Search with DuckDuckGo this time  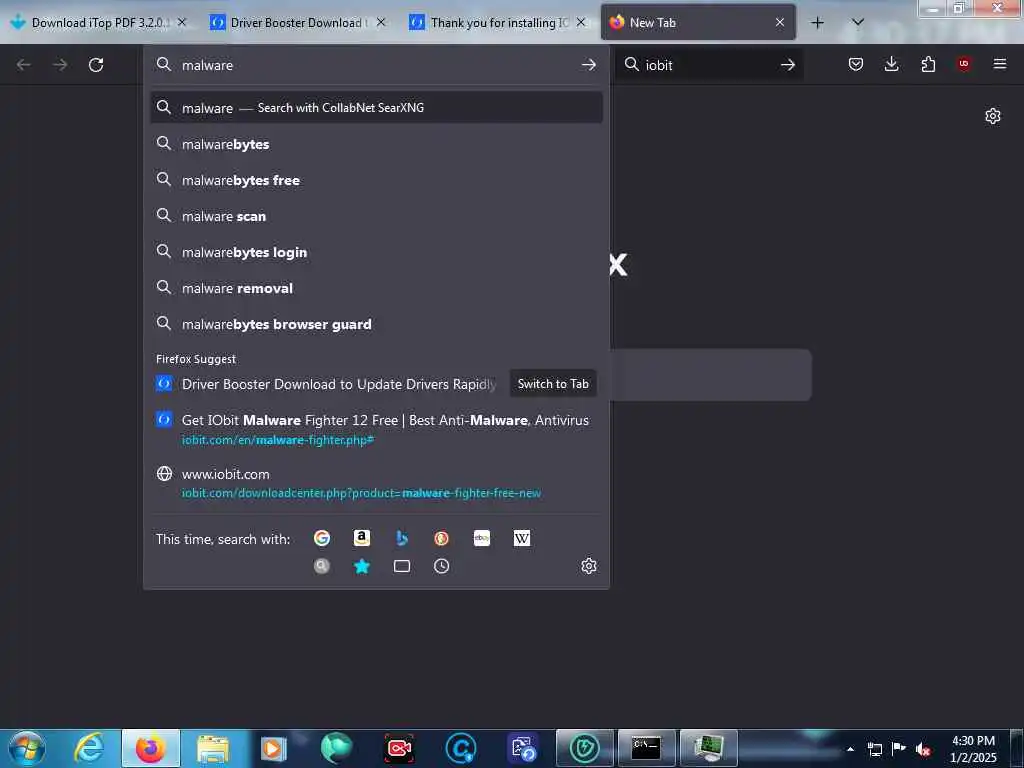(441, 538)
